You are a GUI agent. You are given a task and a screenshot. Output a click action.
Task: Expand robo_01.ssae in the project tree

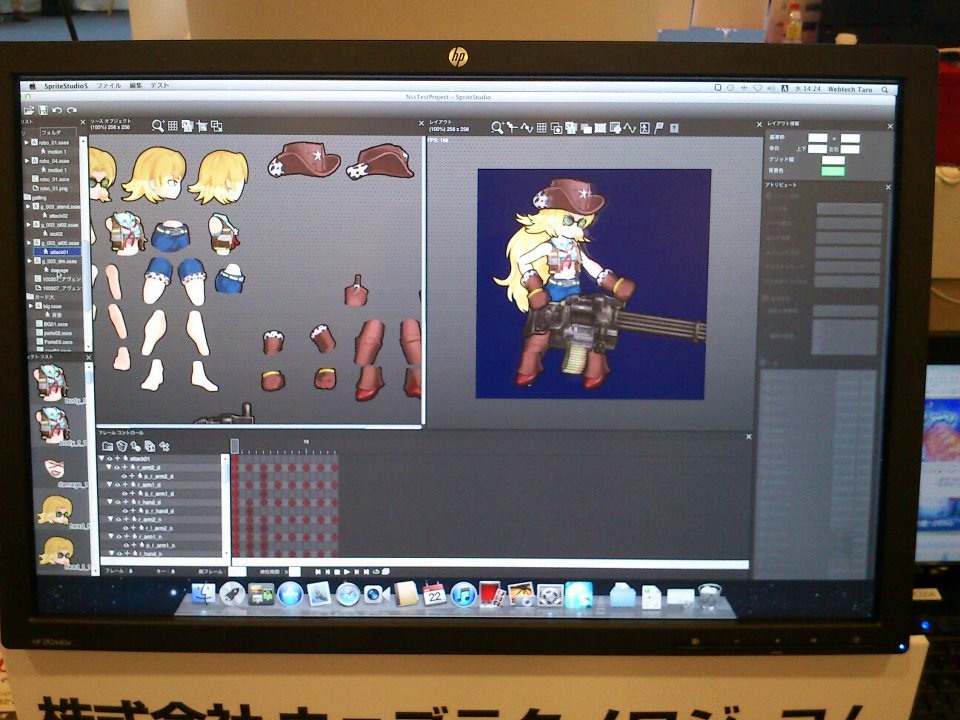pyautogui.click(x=27, y=142)
